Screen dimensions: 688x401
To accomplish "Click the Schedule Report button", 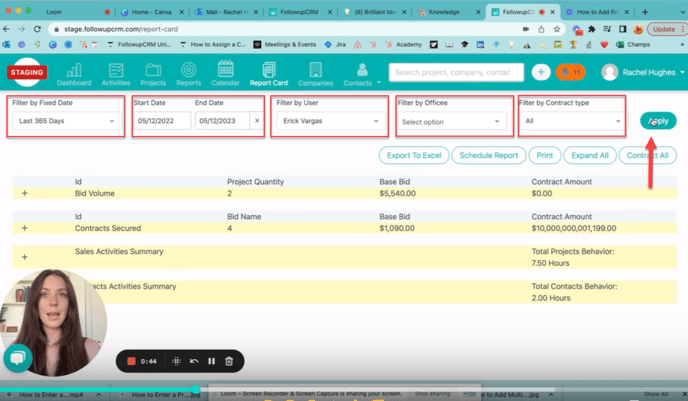I will pyautogui.click(x=488, y=155).
